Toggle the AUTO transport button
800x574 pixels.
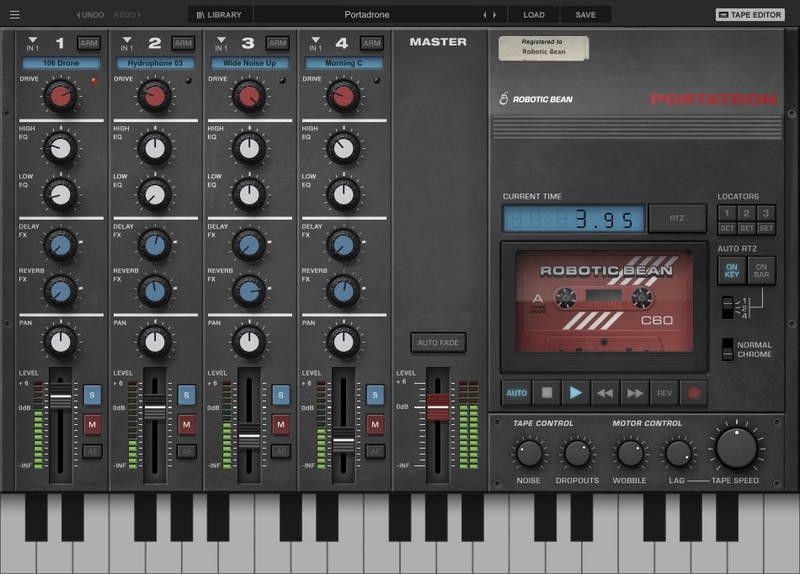coord(516,393)
